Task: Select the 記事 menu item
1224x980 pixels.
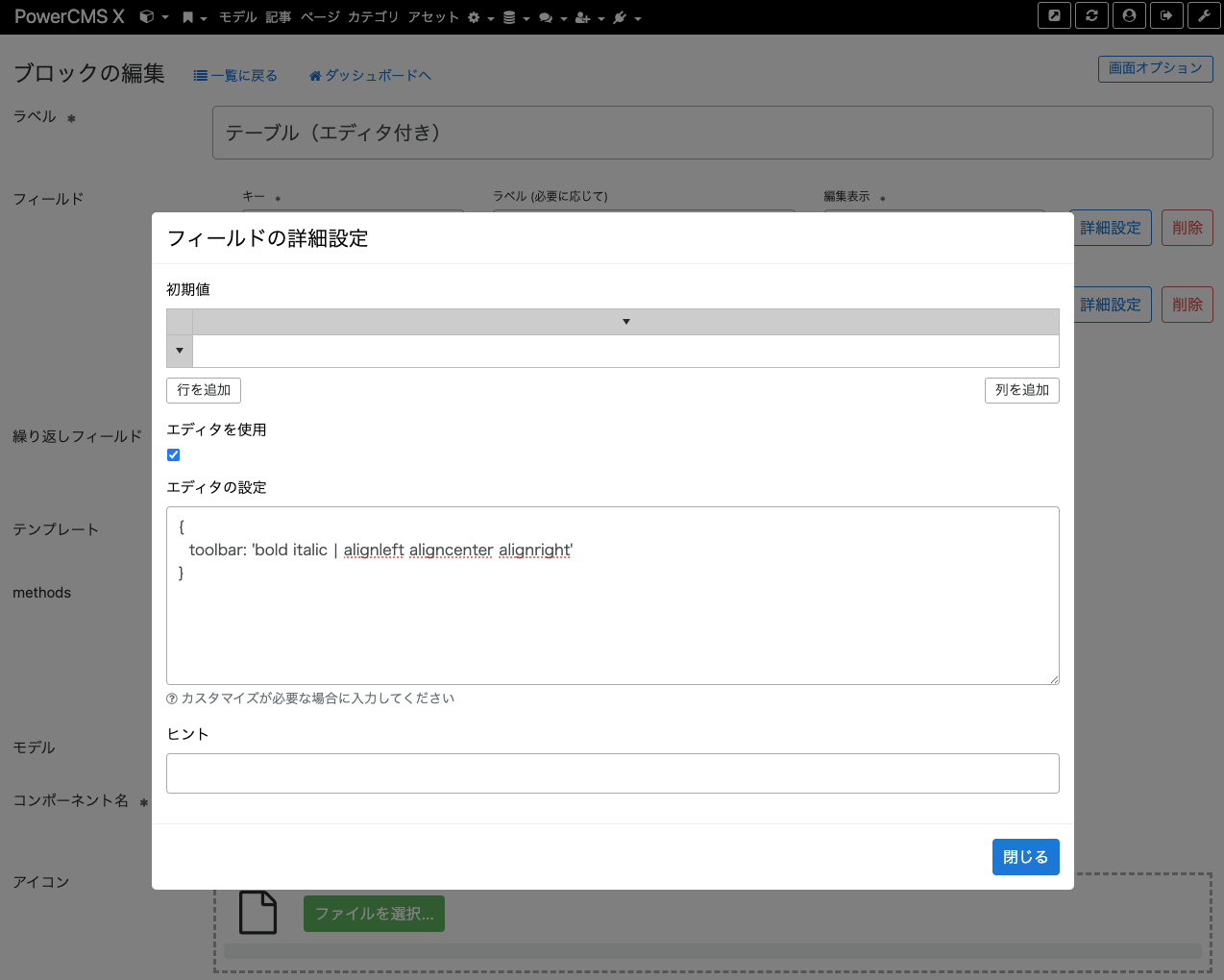Action: (278, 15)
